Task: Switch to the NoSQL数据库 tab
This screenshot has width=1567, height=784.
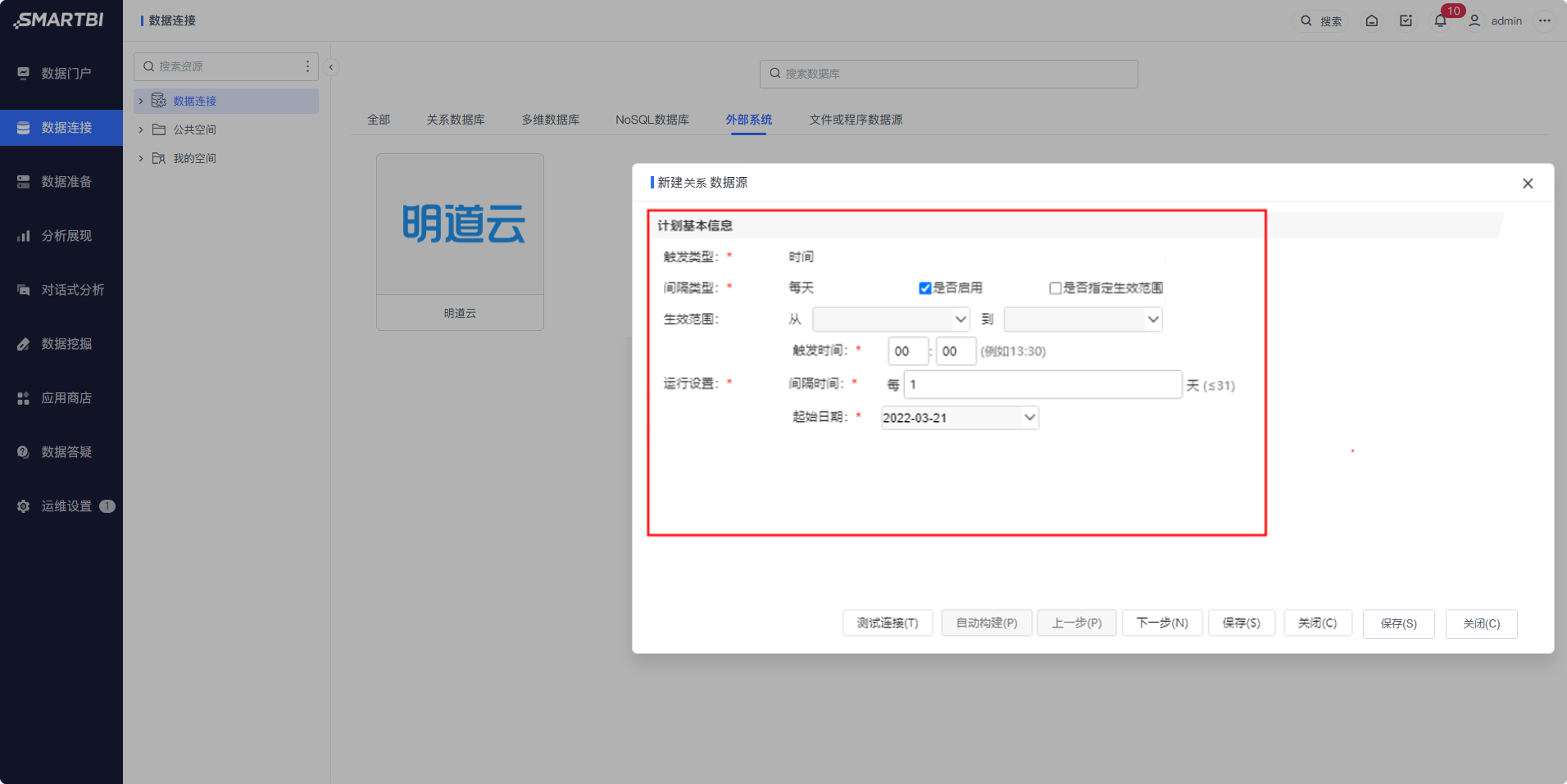Action: pos(652,120)
